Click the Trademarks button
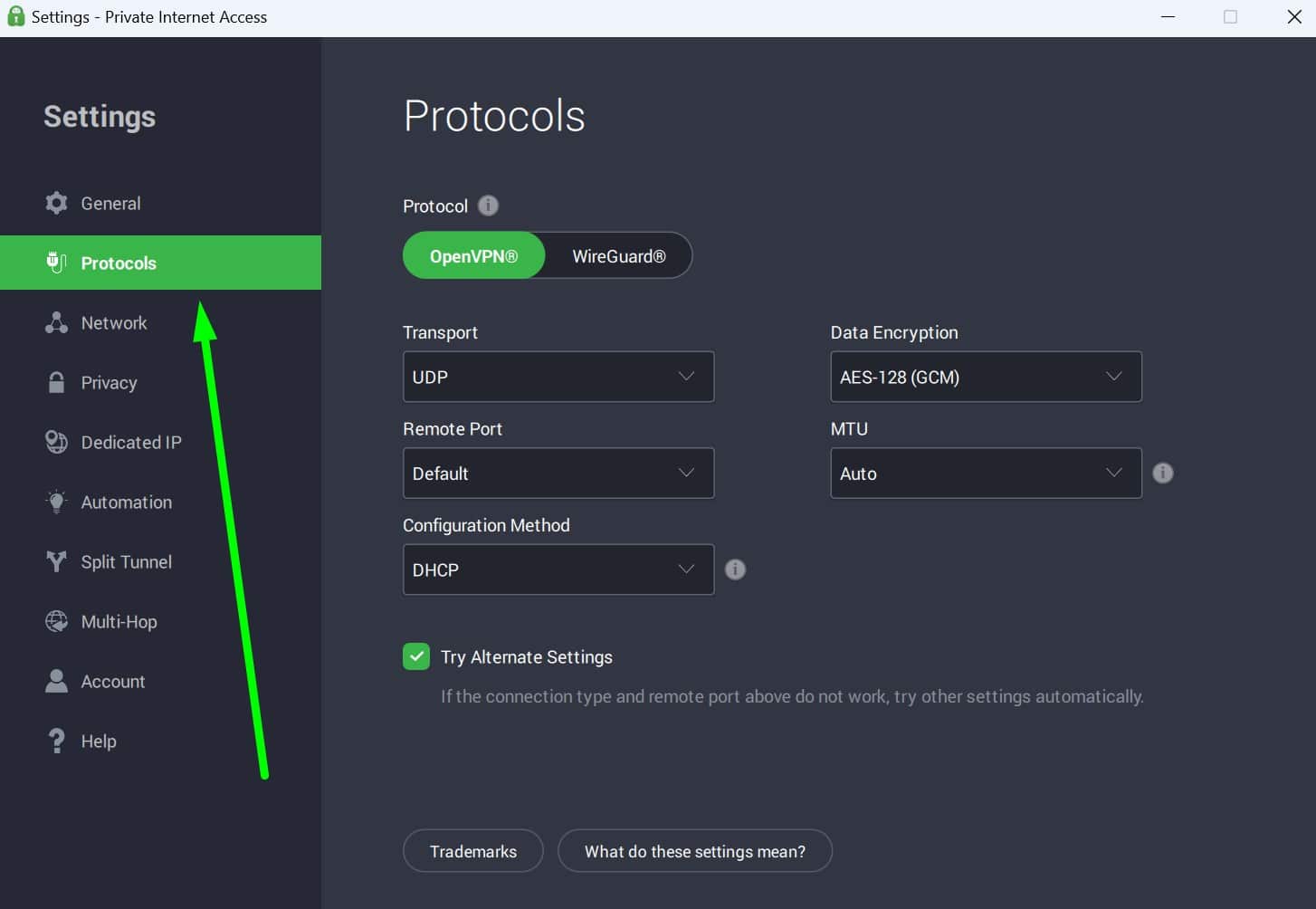 473,851
